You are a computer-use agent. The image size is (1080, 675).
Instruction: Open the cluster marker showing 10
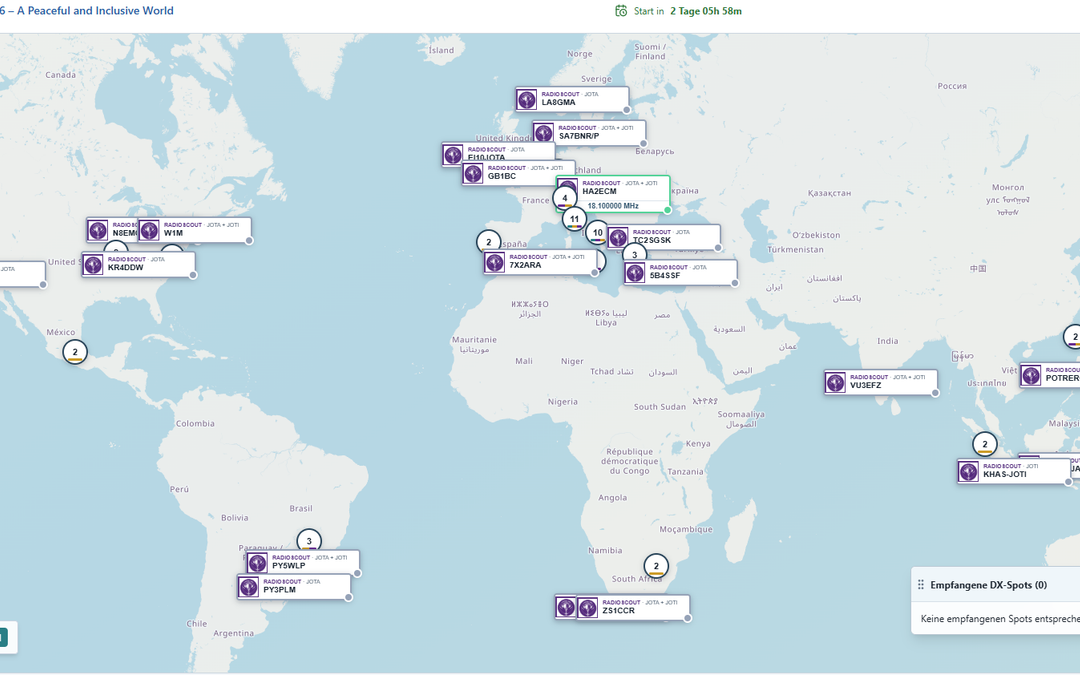click(597, 233)
